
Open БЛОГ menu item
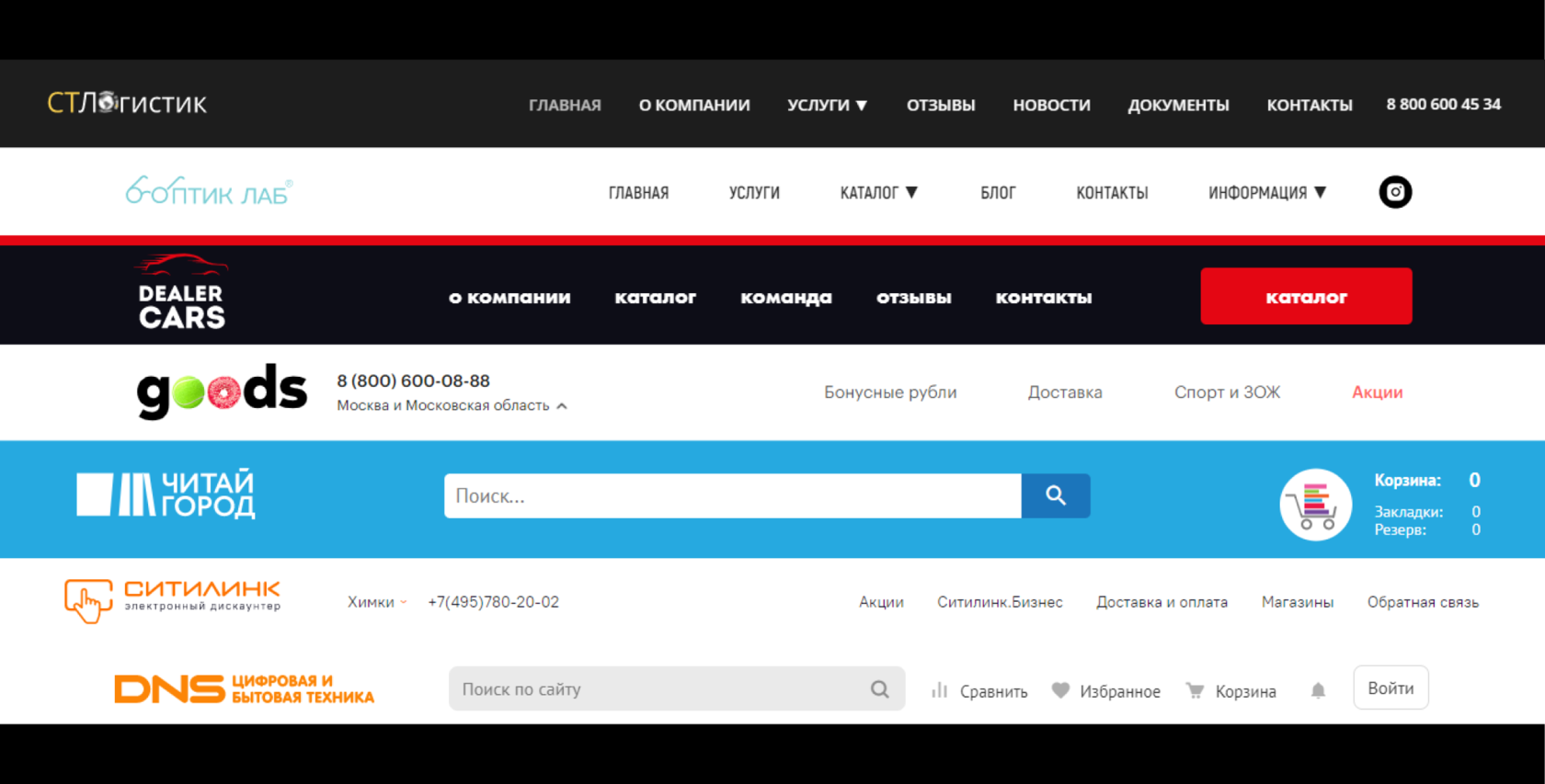pyautogui.click(x=998, y=193)
